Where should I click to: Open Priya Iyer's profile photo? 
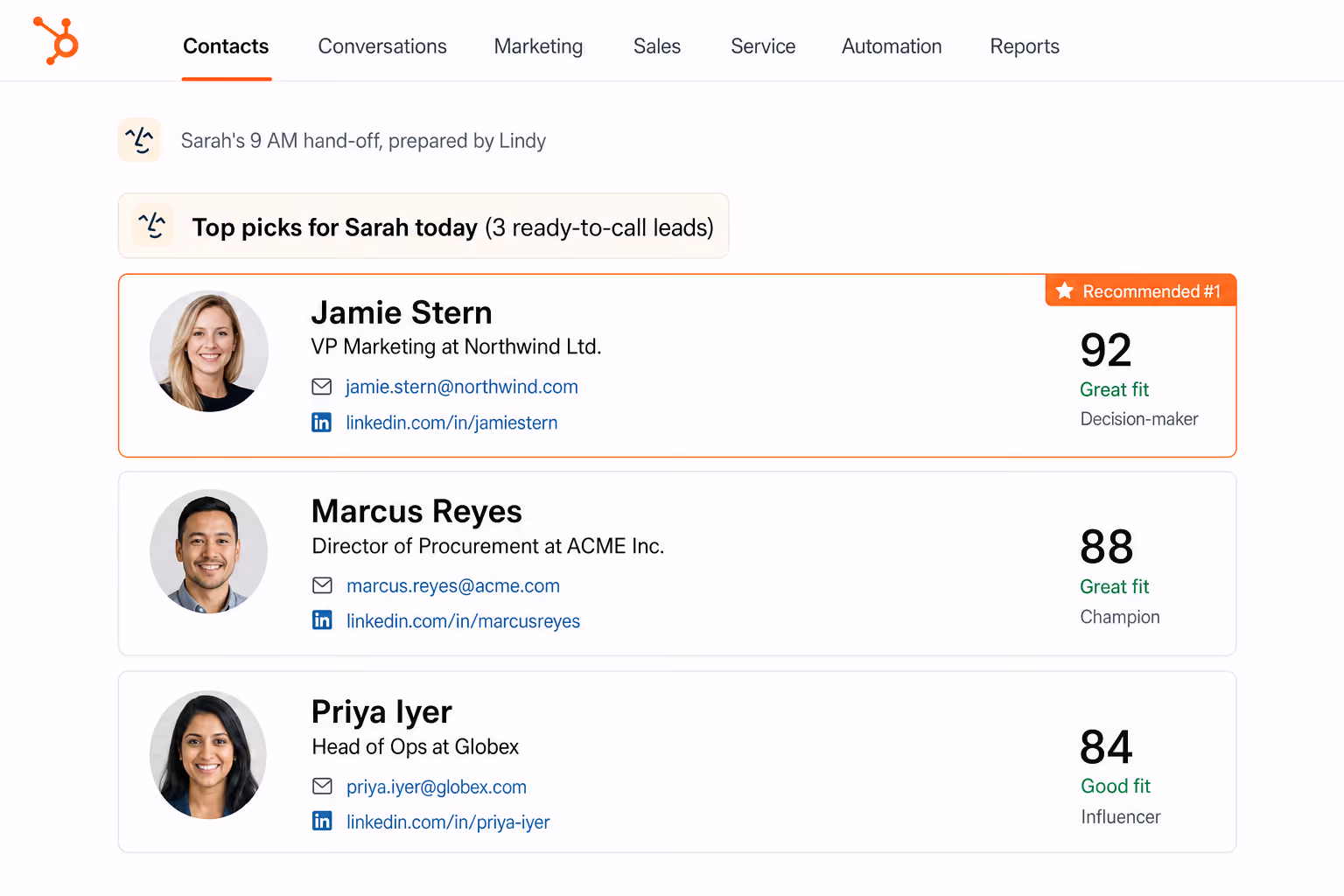pos(209,754)
